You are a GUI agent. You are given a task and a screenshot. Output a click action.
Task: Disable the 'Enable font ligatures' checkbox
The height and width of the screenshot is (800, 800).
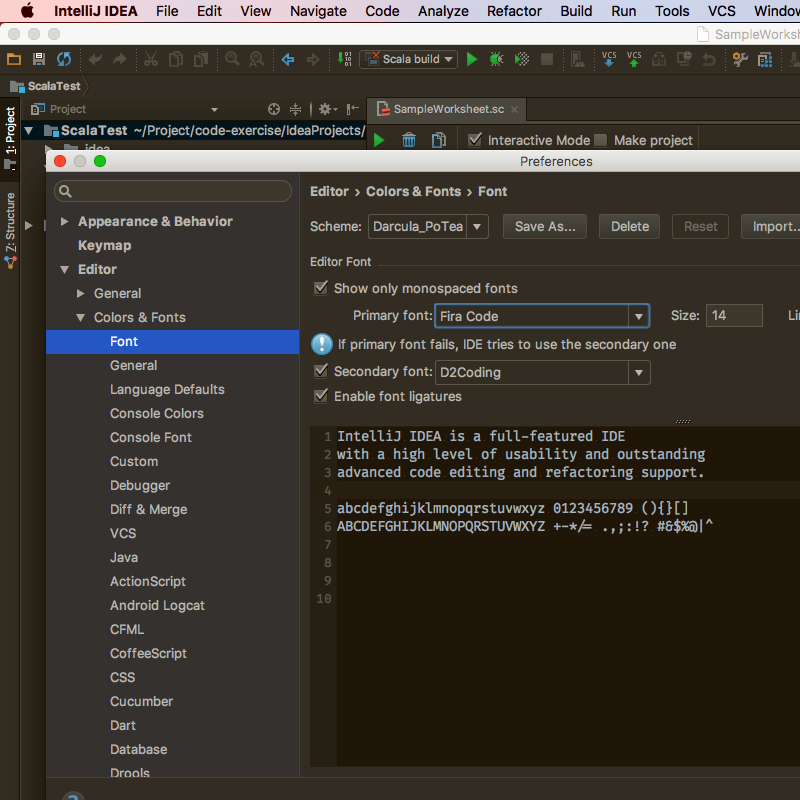[x=321, y=396]
